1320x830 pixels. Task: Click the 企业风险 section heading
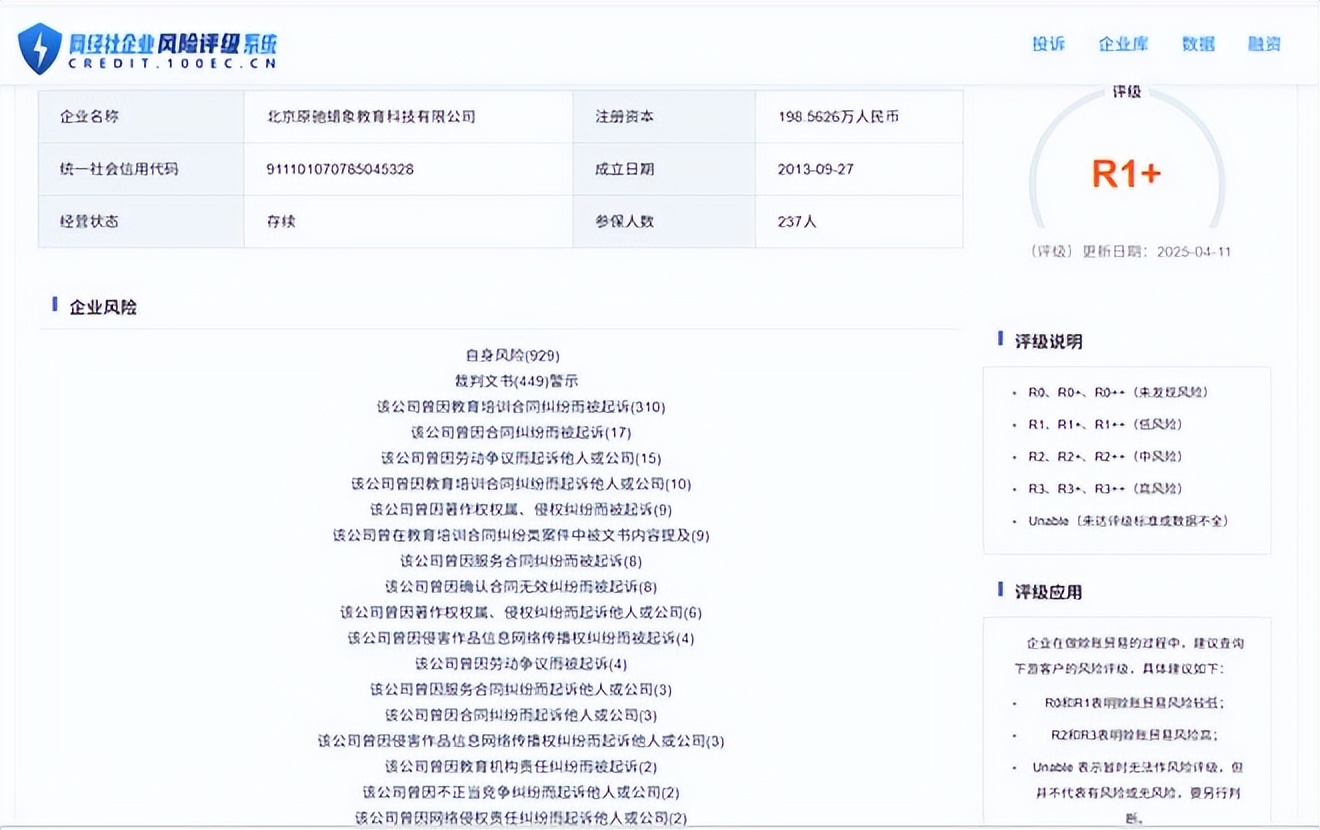point(103,307)
